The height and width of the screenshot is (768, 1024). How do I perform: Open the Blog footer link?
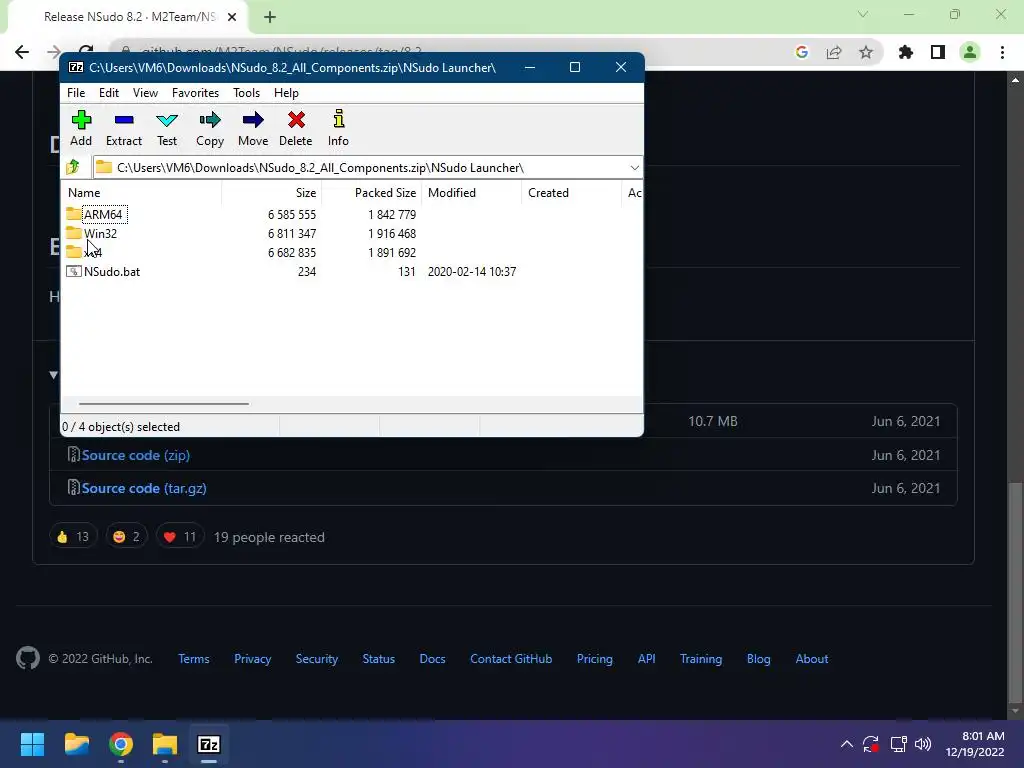pyautogui.click(x=758, y=659)
